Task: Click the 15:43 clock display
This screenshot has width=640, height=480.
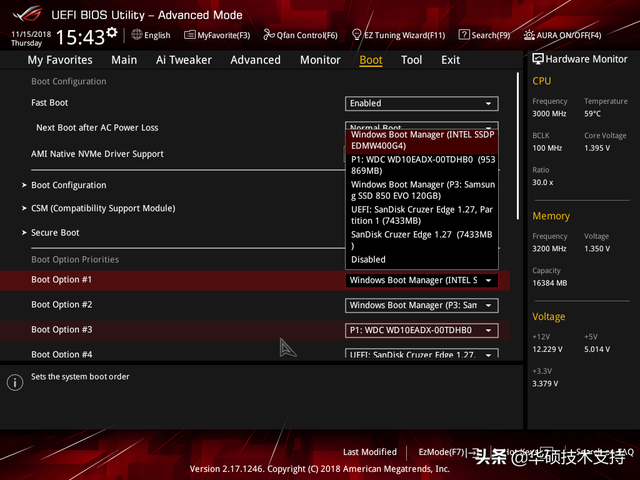Action: (80, 38)
